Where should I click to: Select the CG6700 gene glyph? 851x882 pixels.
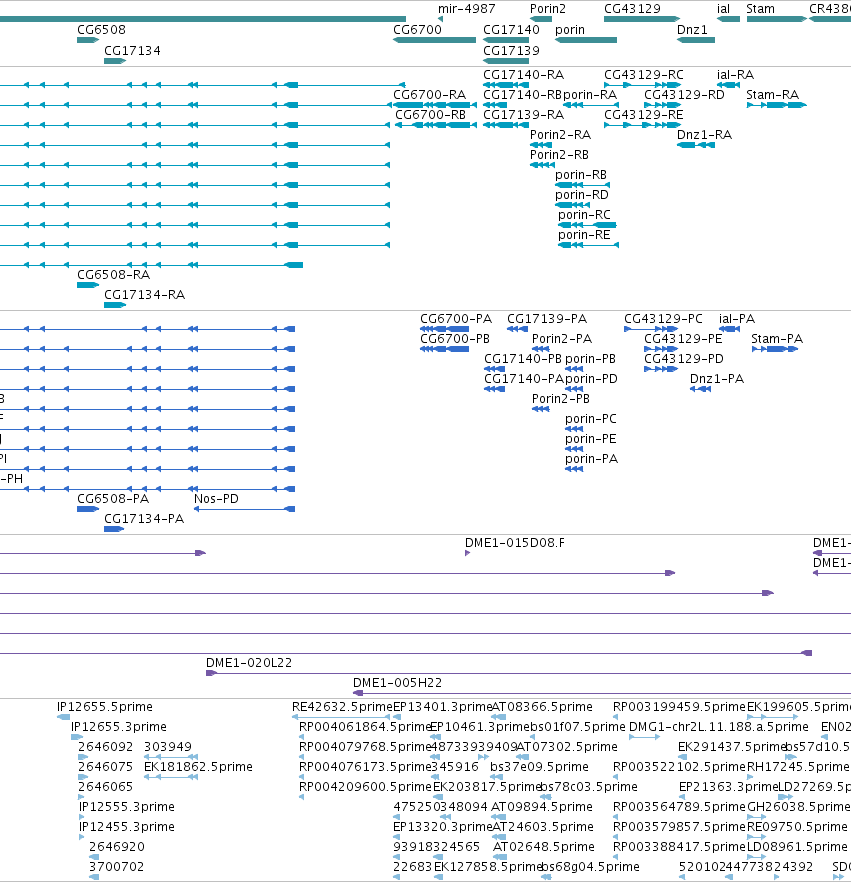point(434,40)
